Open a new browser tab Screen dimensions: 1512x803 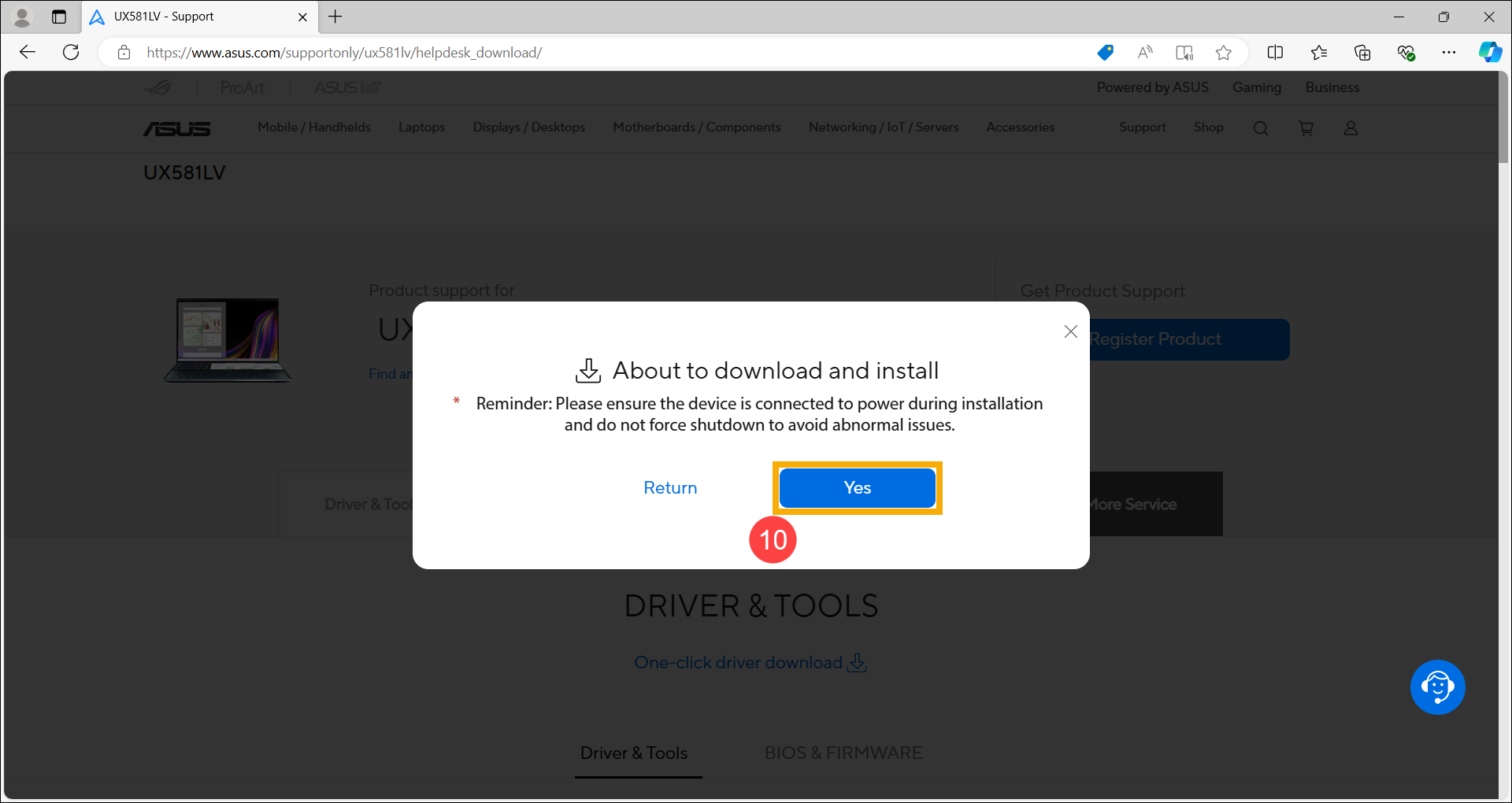pyautogui.click(x=335, y=17)
